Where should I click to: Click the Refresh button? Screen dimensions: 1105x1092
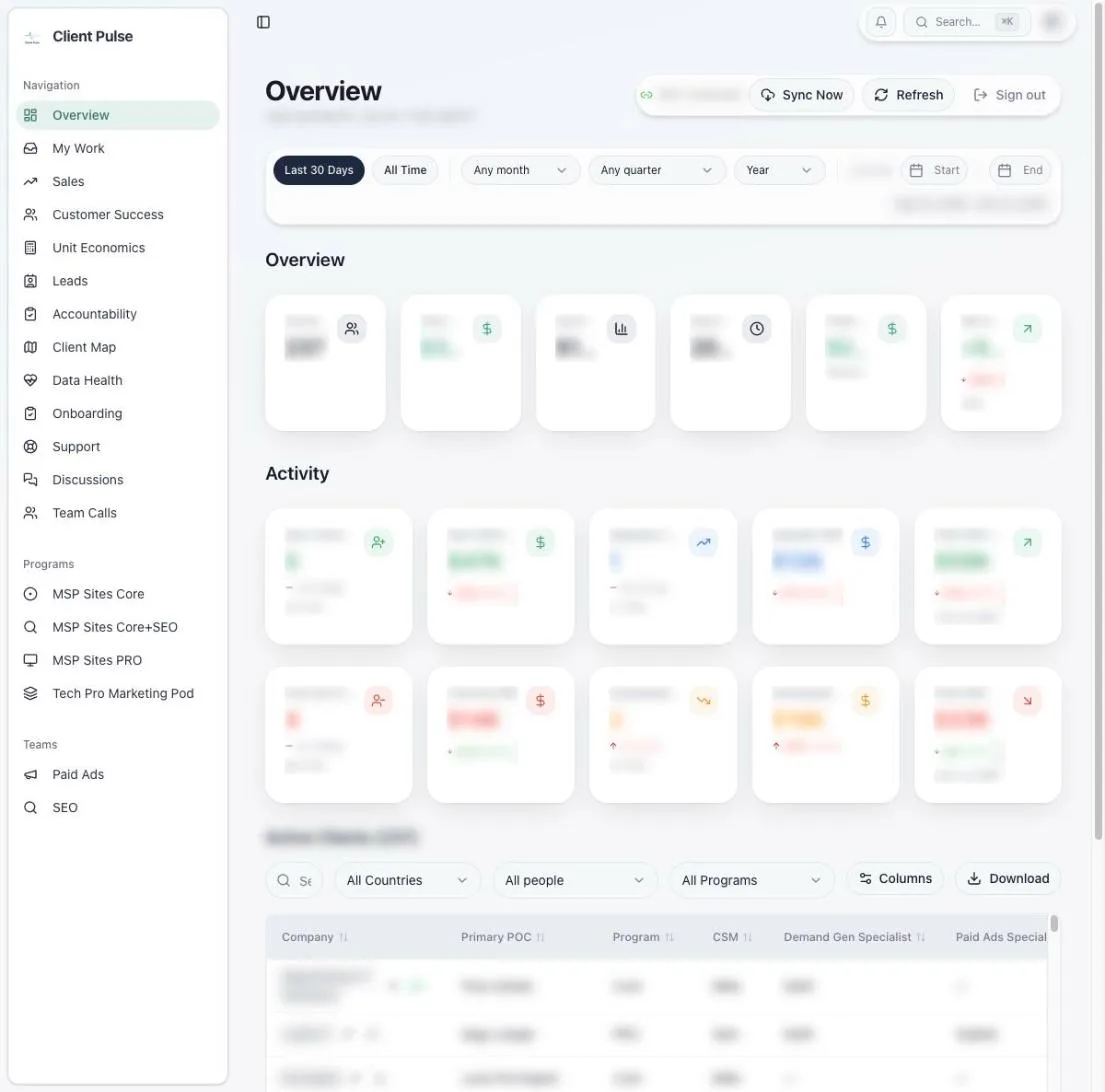(x=908, y=95)
